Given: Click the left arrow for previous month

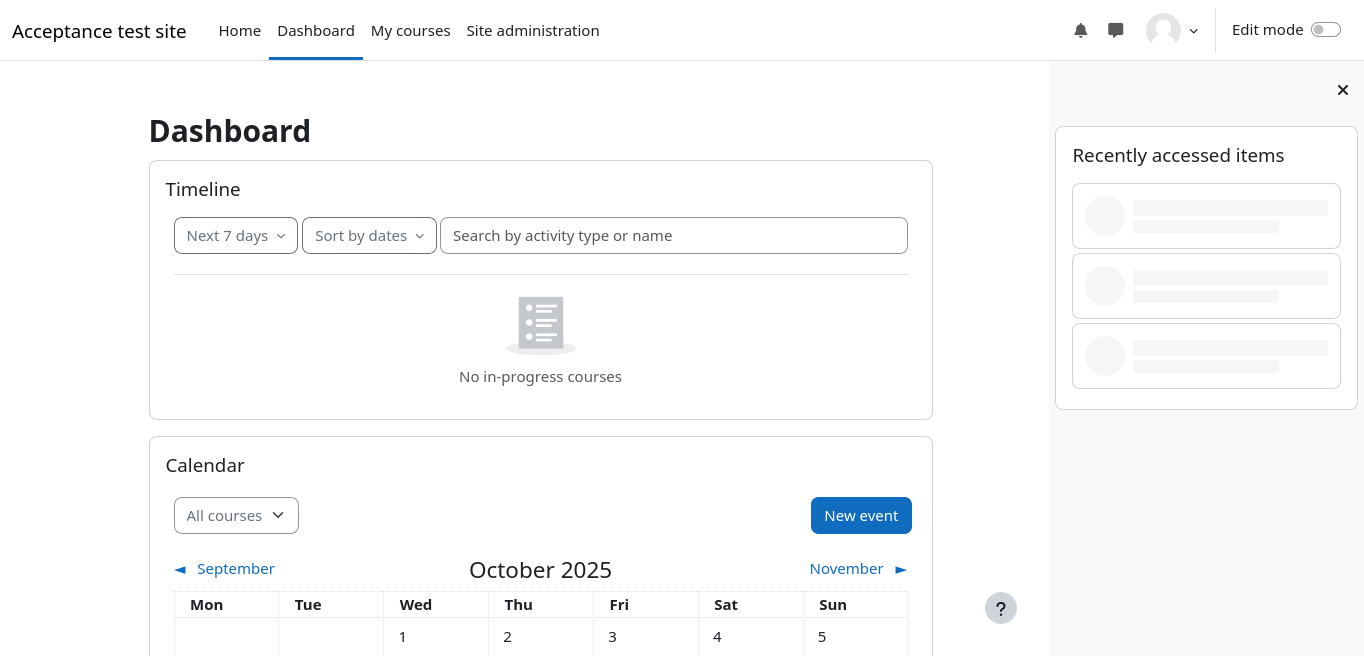Looking at the screenshot, I should [180, 569].
